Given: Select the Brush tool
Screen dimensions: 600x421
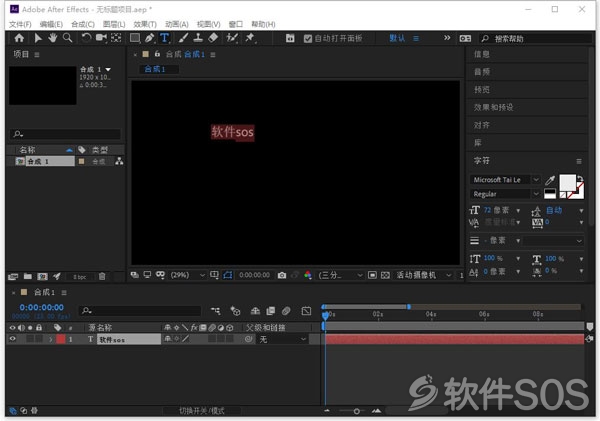Looking at the screenshot, I should click(183, 38).
